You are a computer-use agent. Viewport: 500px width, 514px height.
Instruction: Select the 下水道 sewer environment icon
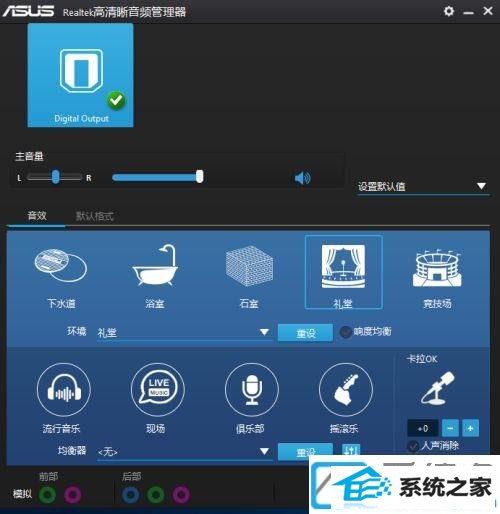pos(61,266)
